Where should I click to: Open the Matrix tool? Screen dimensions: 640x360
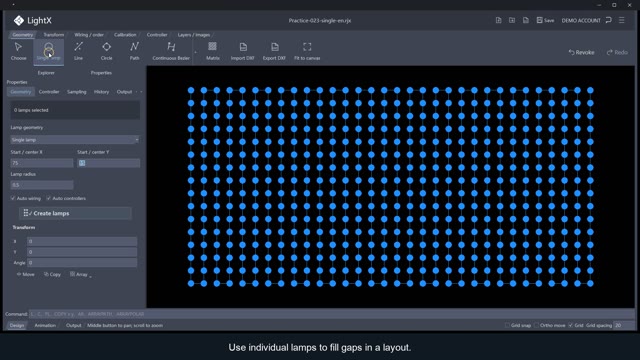(213, 51)
